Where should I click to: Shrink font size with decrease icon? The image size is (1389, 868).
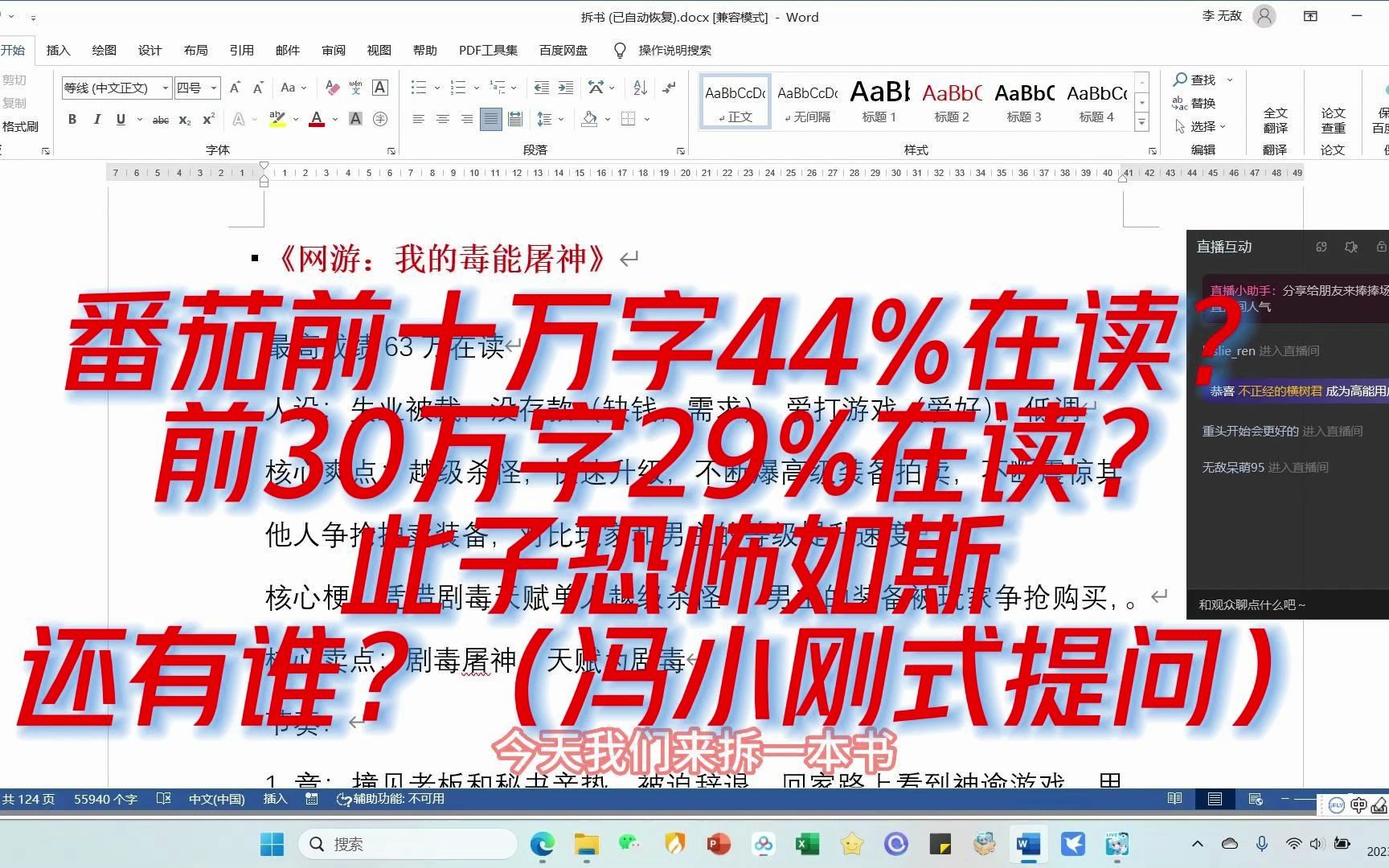point(257,88)
